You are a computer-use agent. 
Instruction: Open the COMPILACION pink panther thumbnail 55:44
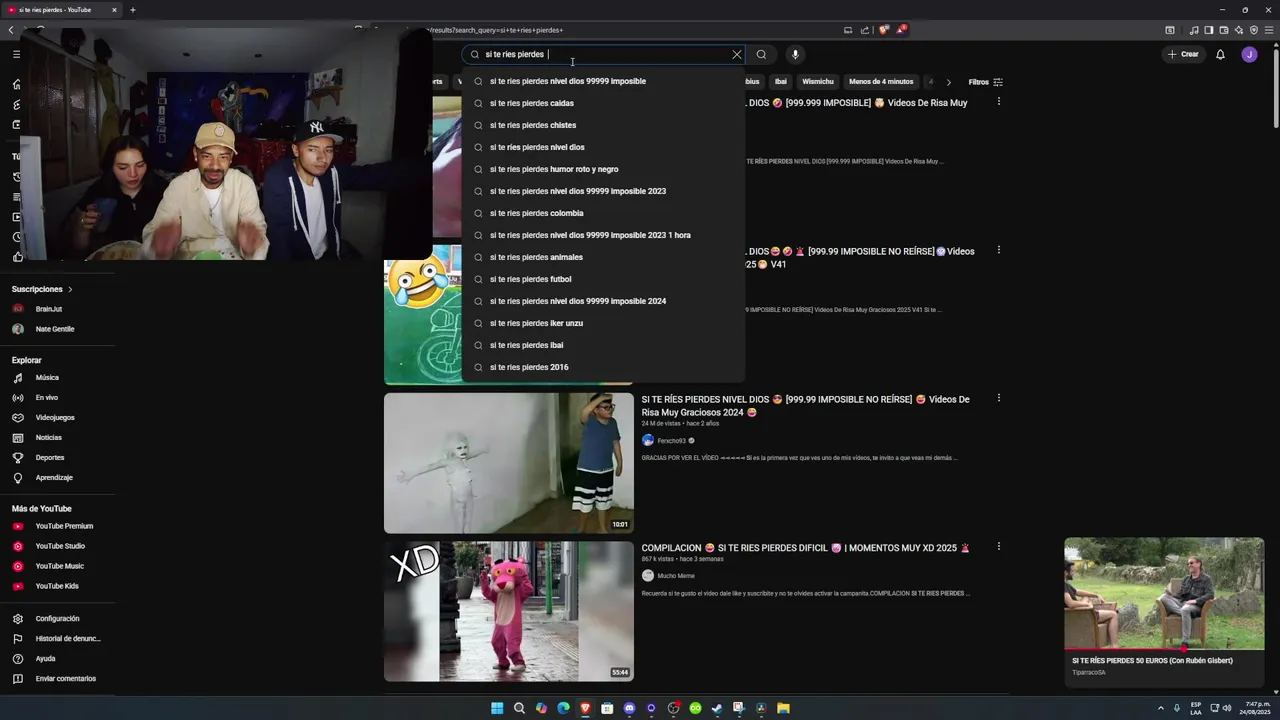[509, 611]
